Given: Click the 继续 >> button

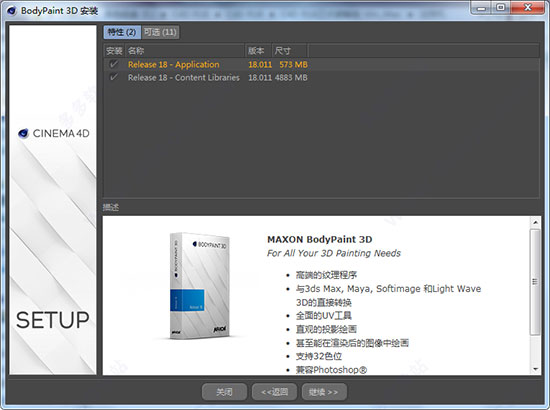Looking at the screenshot, I should point(324,392).
